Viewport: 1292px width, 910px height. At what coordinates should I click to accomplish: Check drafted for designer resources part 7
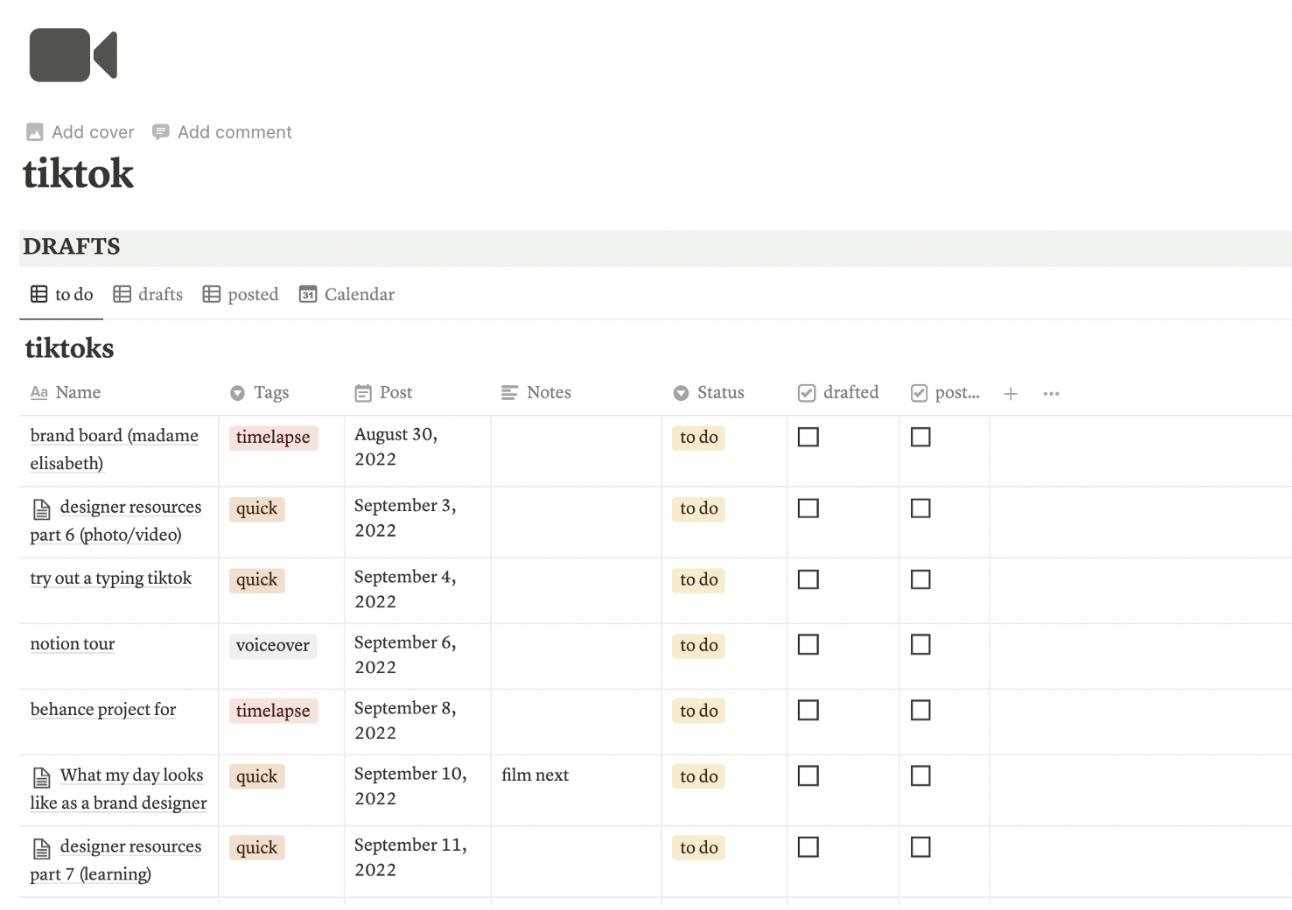[808, 847]
